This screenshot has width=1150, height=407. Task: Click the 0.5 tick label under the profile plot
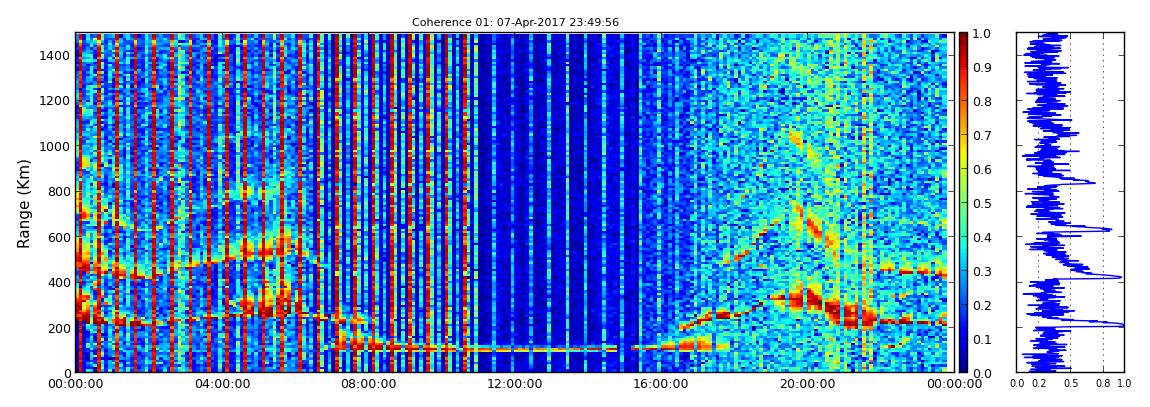(x=1070, y=384)
